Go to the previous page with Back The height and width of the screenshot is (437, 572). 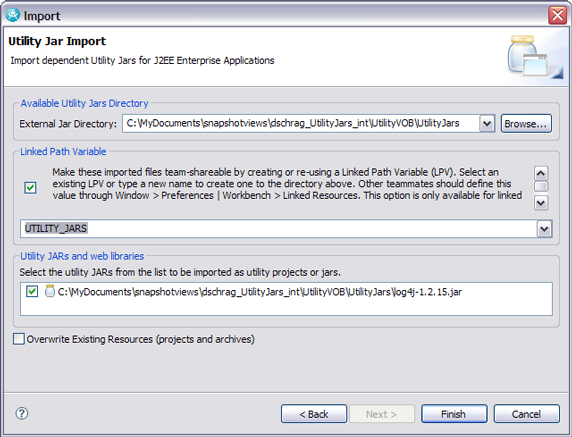pos(314,414)
